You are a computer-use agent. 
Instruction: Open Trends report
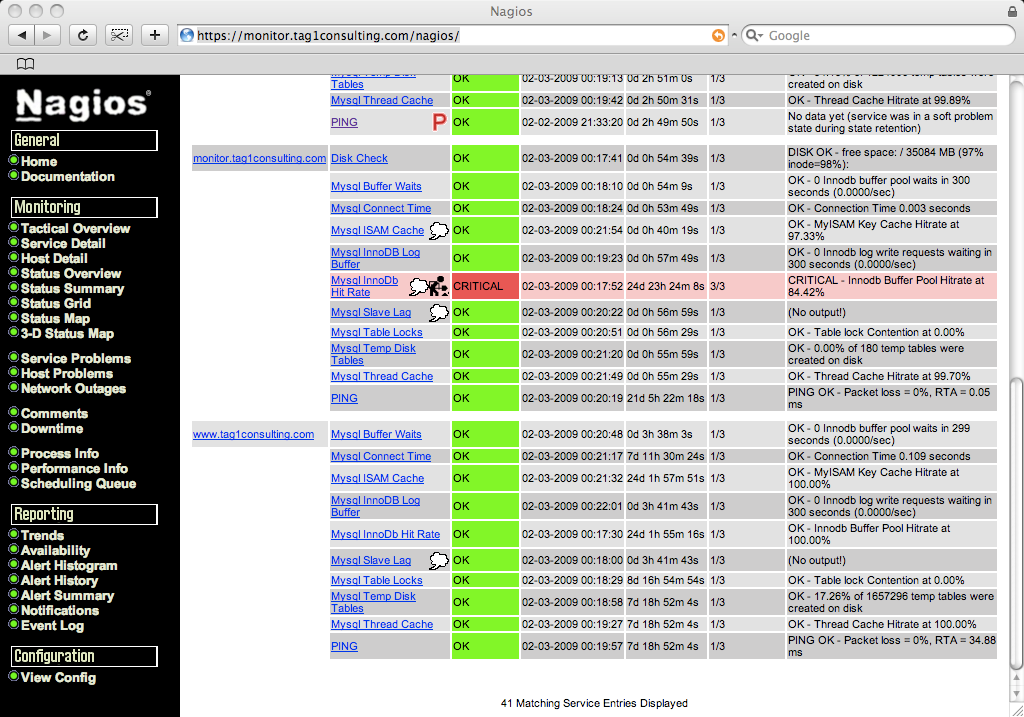[x=42, y=535]
